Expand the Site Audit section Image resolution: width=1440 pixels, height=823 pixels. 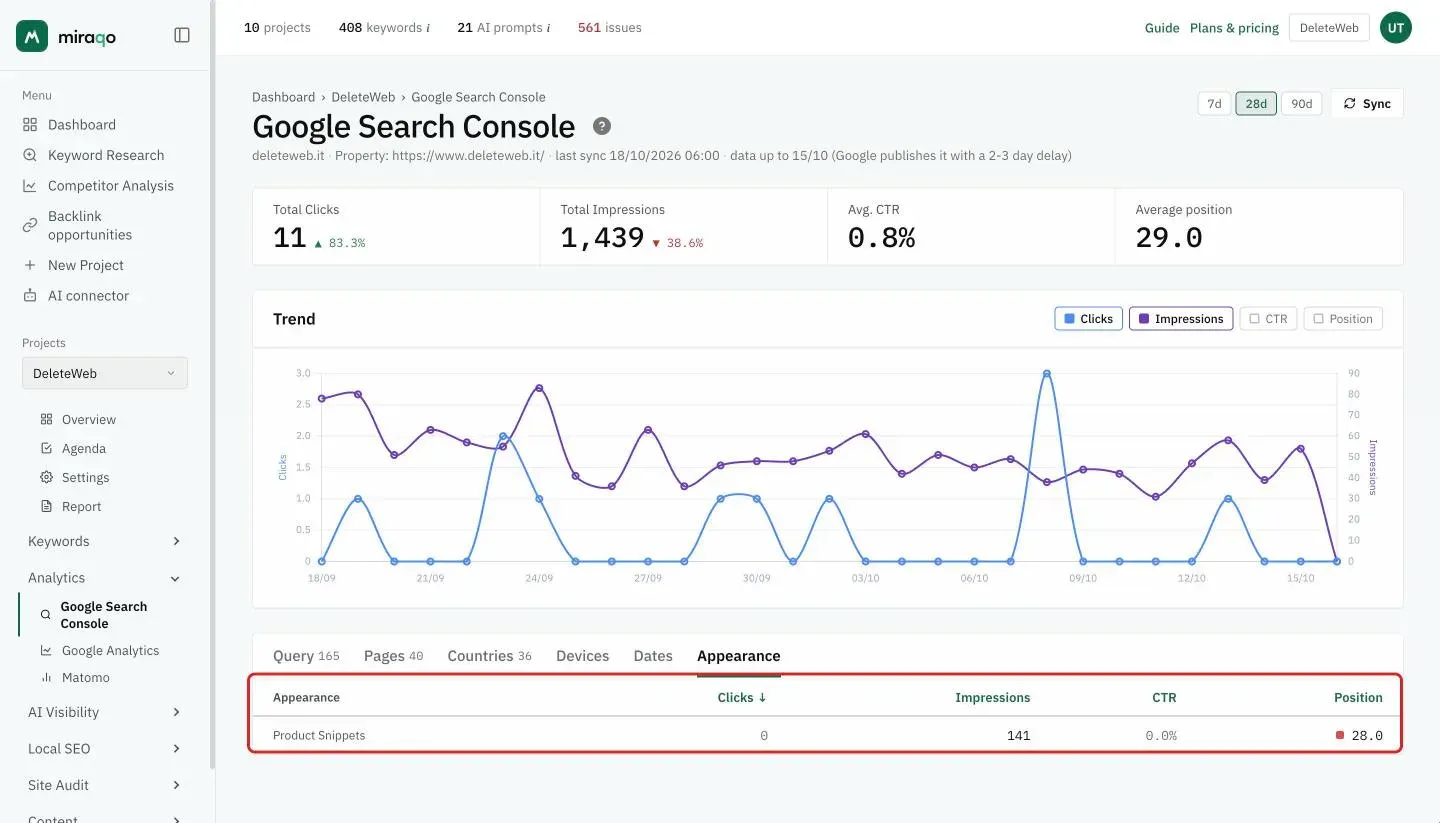pos(104,785)
